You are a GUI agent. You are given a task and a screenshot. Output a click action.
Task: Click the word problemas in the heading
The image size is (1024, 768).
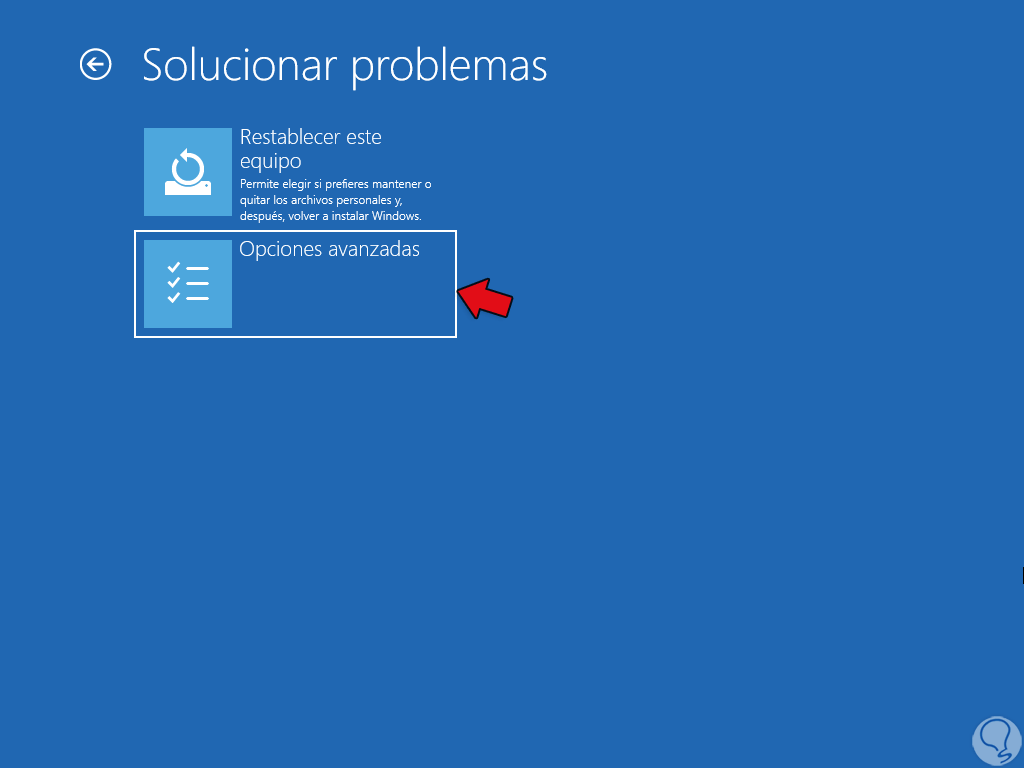click(449, 67)
